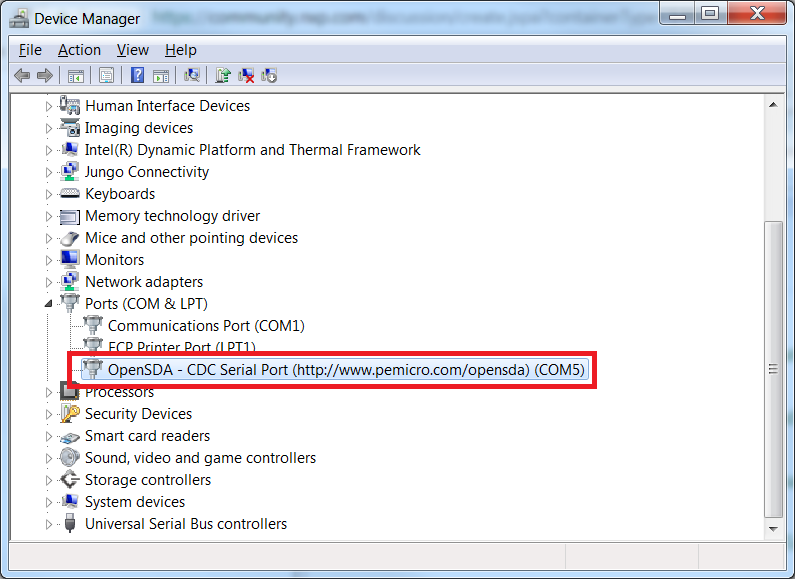Click the Disable device toolbar icon
The image size is (795, 579).
pos(269,76)
